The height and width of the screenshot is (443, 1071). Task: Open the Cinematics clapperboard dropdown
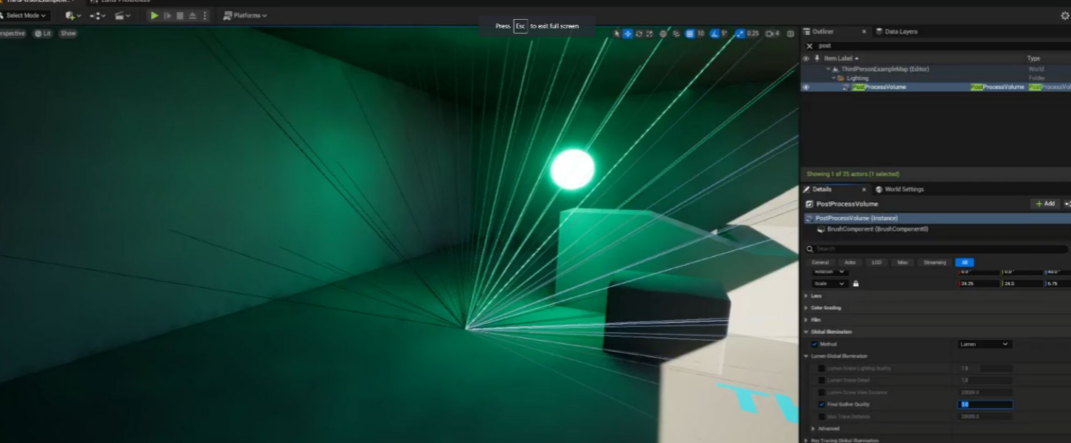tap(123, 15)
